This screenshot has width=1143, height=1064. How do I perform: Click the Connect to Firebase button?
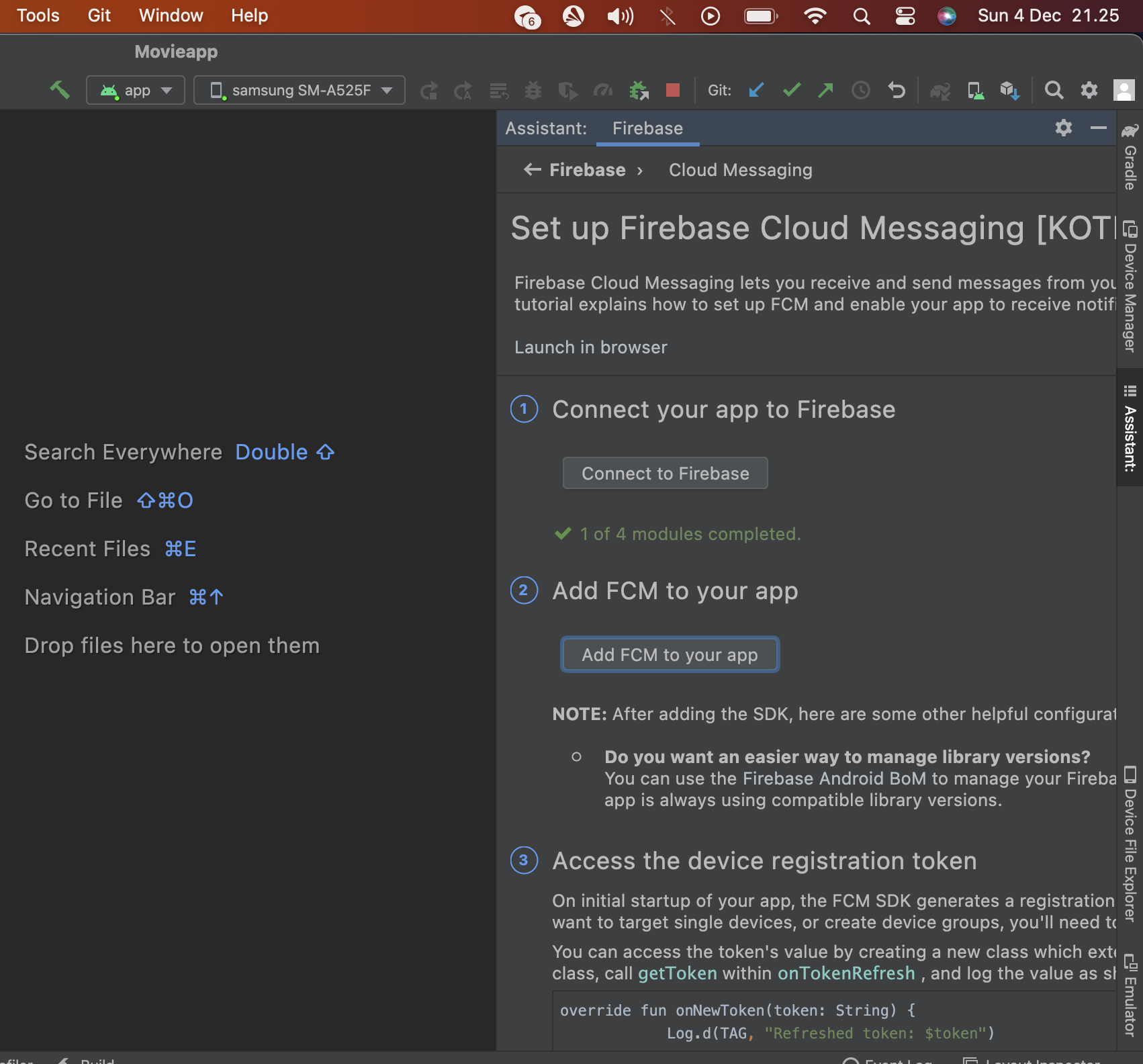pyautogui.click(x=665, y=474)
